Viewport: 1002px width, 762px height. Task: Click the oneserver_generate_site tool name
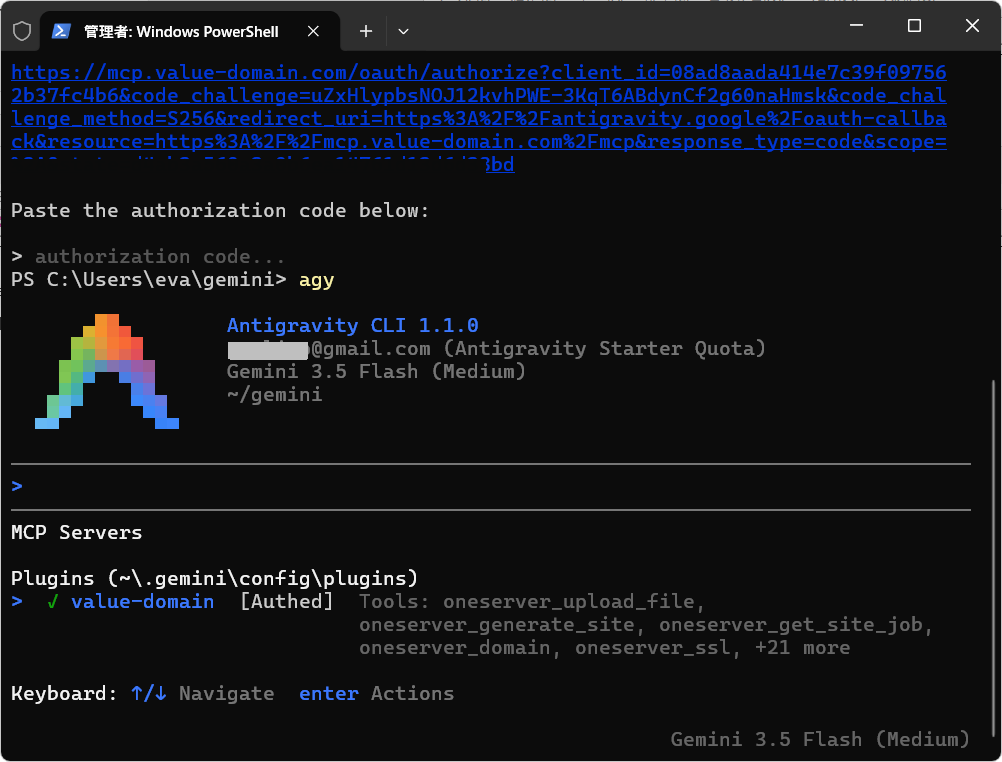[497, 625]
